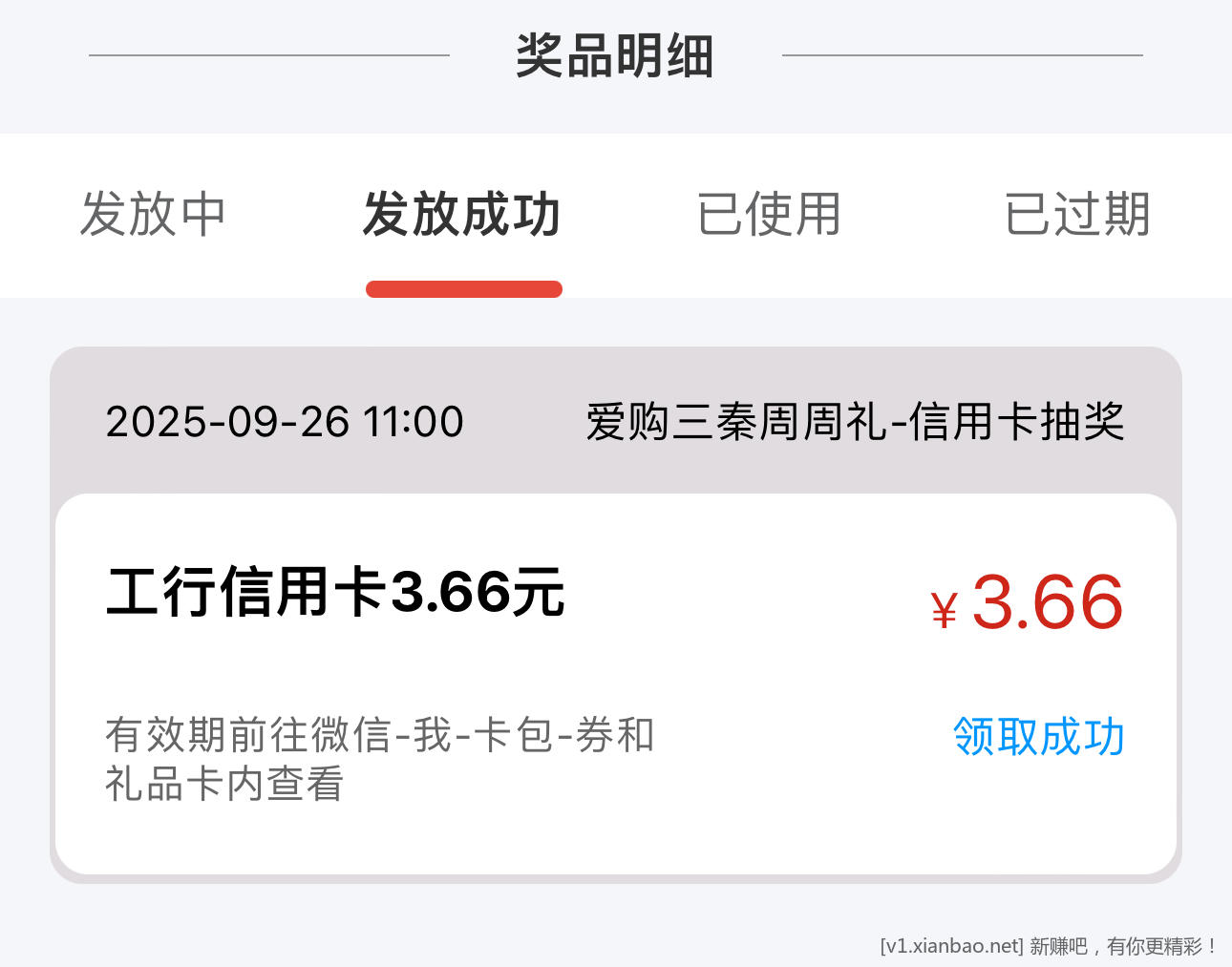Click the 领取成功 status link
The height and width of the screenshot is (967, 1232).
tap(1038, 736)
